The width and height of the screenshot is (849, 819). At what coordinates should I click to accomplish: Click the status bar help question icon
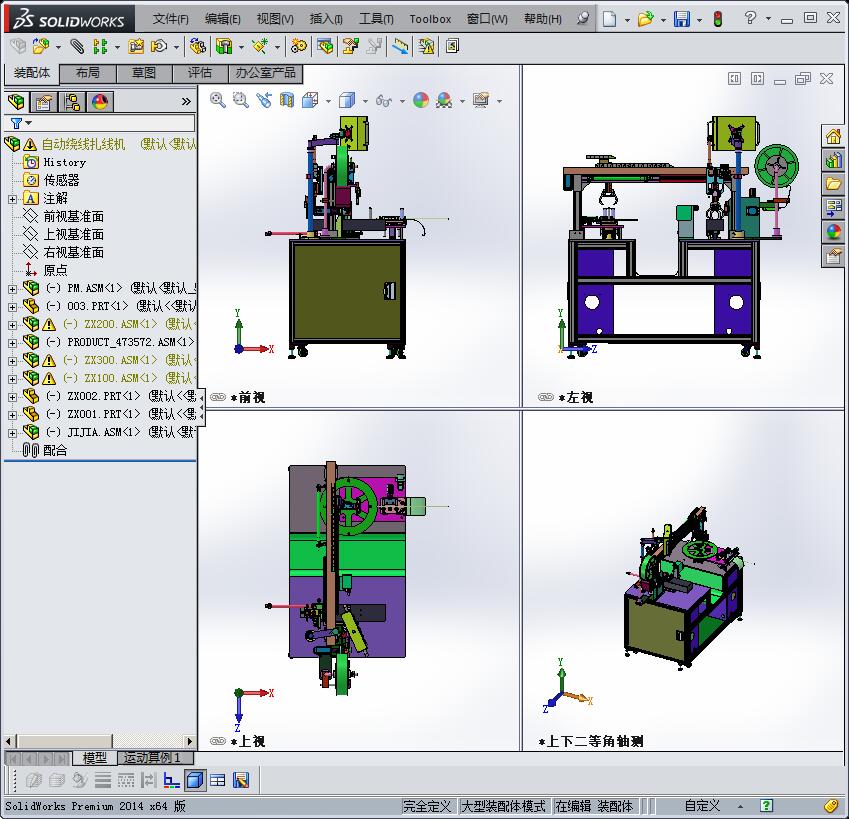click(767, 805)
